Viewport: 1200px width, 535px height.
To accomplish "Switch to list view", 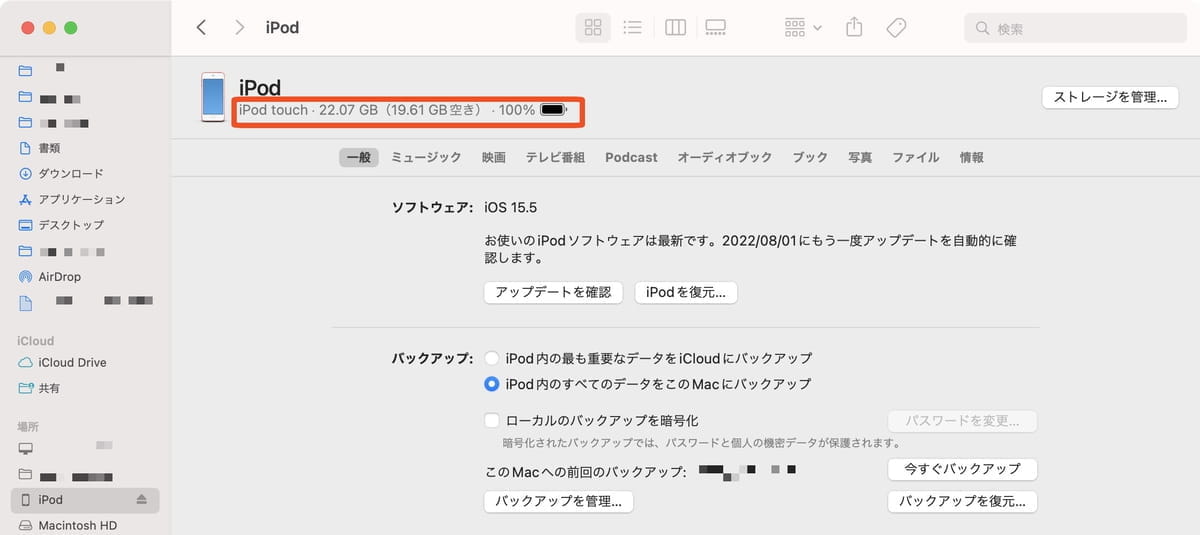I will pyautogui.click(x=632, y=28).
